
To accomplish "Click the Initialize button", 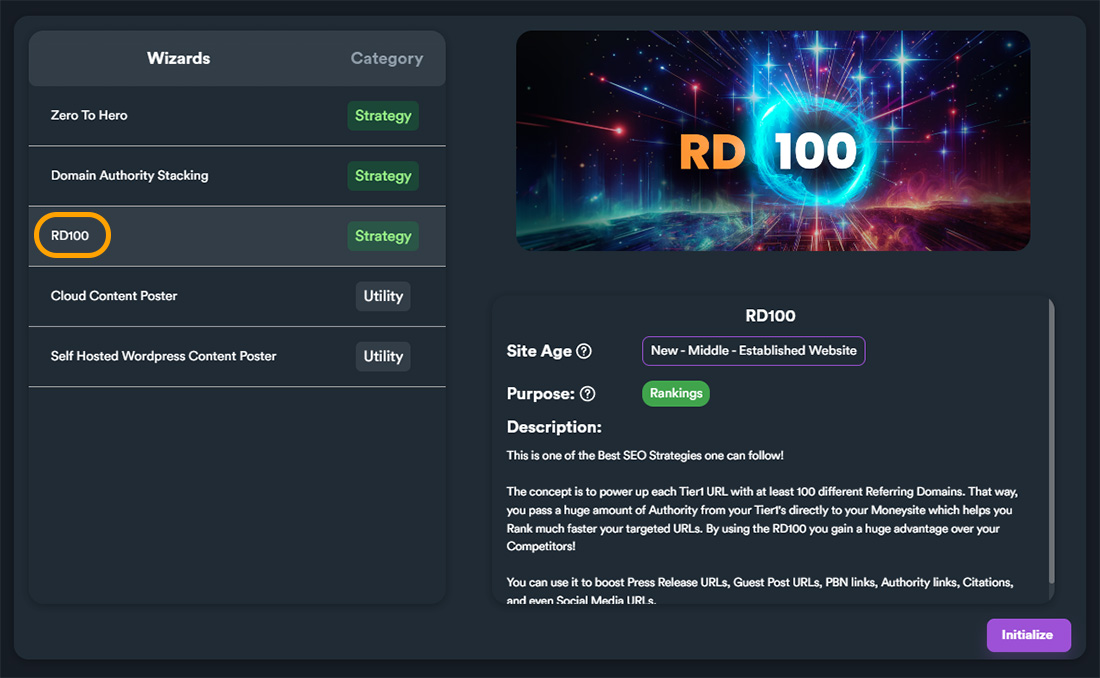I will 1028,635.
